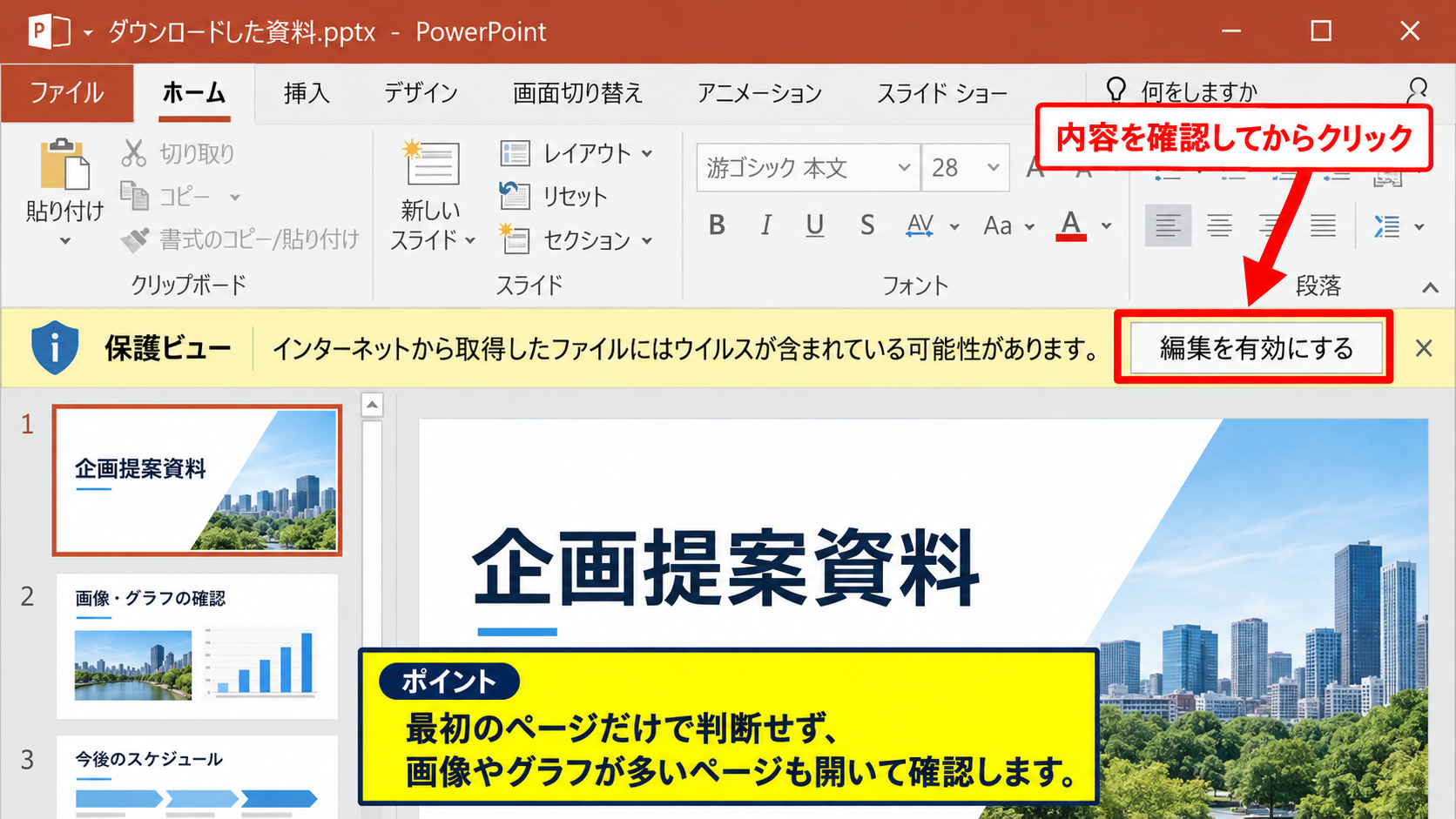Click the New Slide icon
The width and height of the screenshot is (1456, 819).
click(x=432, y=162)
